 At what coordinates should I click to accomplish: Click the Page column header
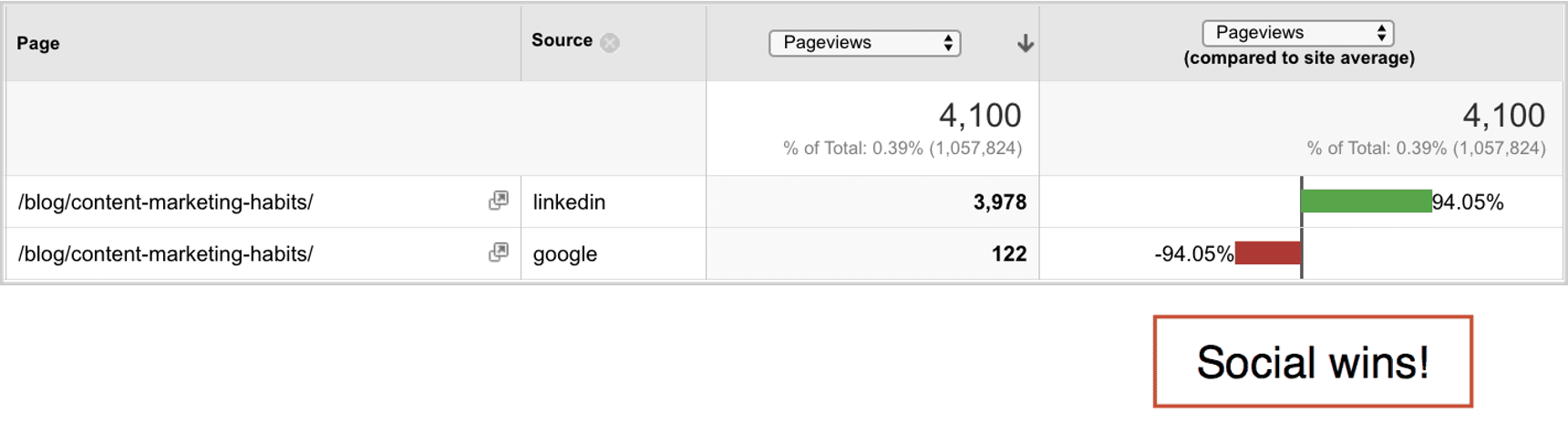pyautogui.click(x=38, y=43)
